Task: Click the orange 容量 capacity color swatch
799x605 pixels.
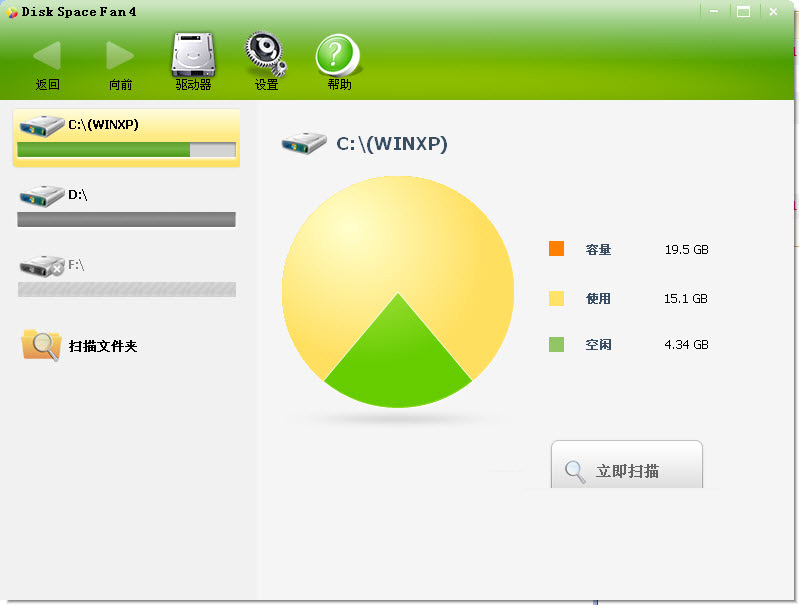Action: click(557, 249)
